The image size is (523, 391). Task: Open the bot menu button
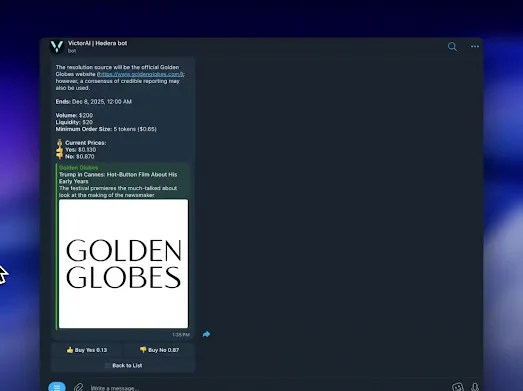57,387
